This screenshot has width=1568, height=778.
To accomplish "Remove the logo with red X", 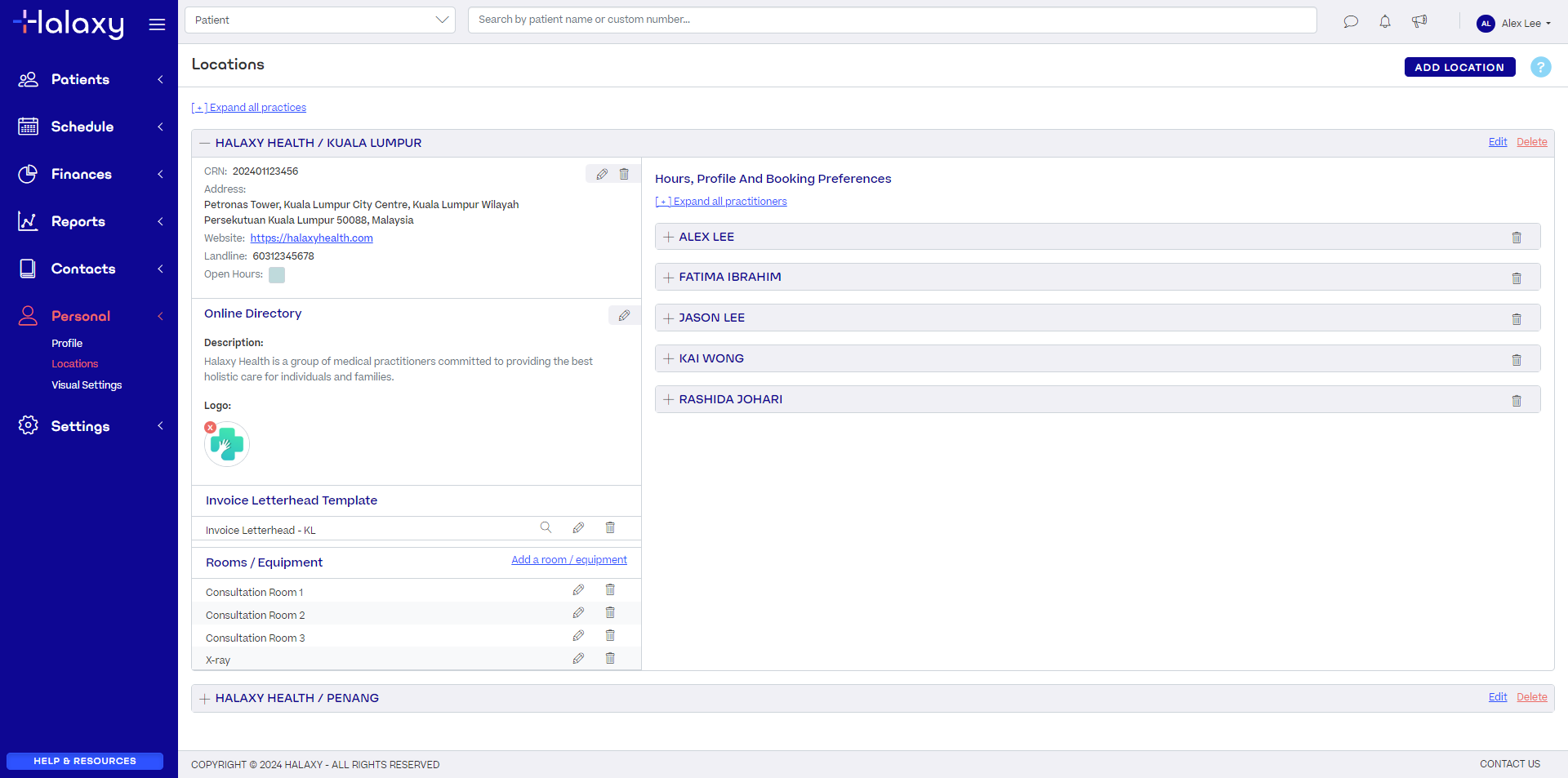I will pos(210,427).
